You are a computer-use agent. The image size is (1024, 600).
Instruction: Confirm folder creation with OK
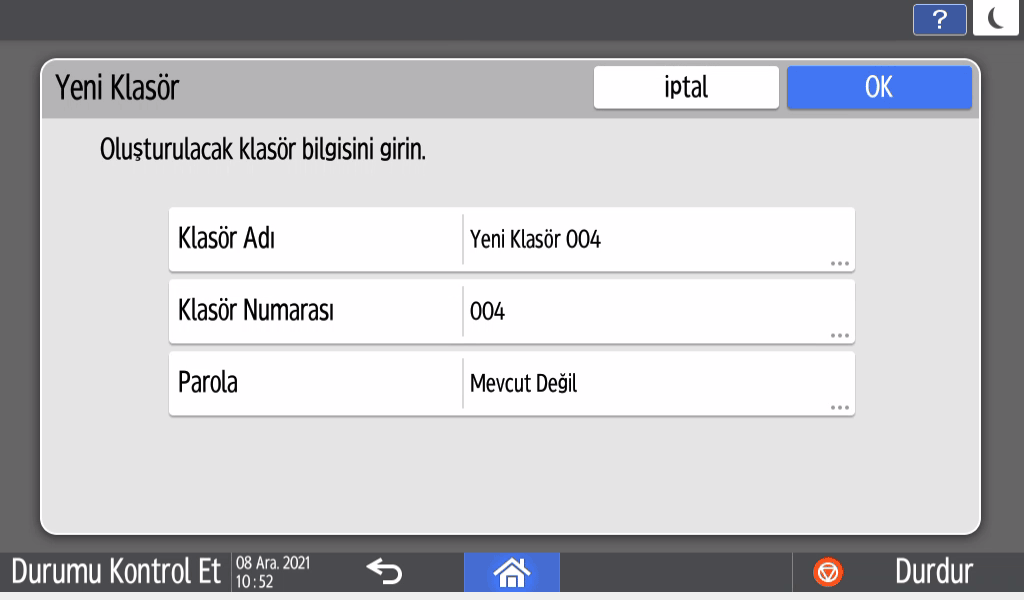tap(878, 87)
